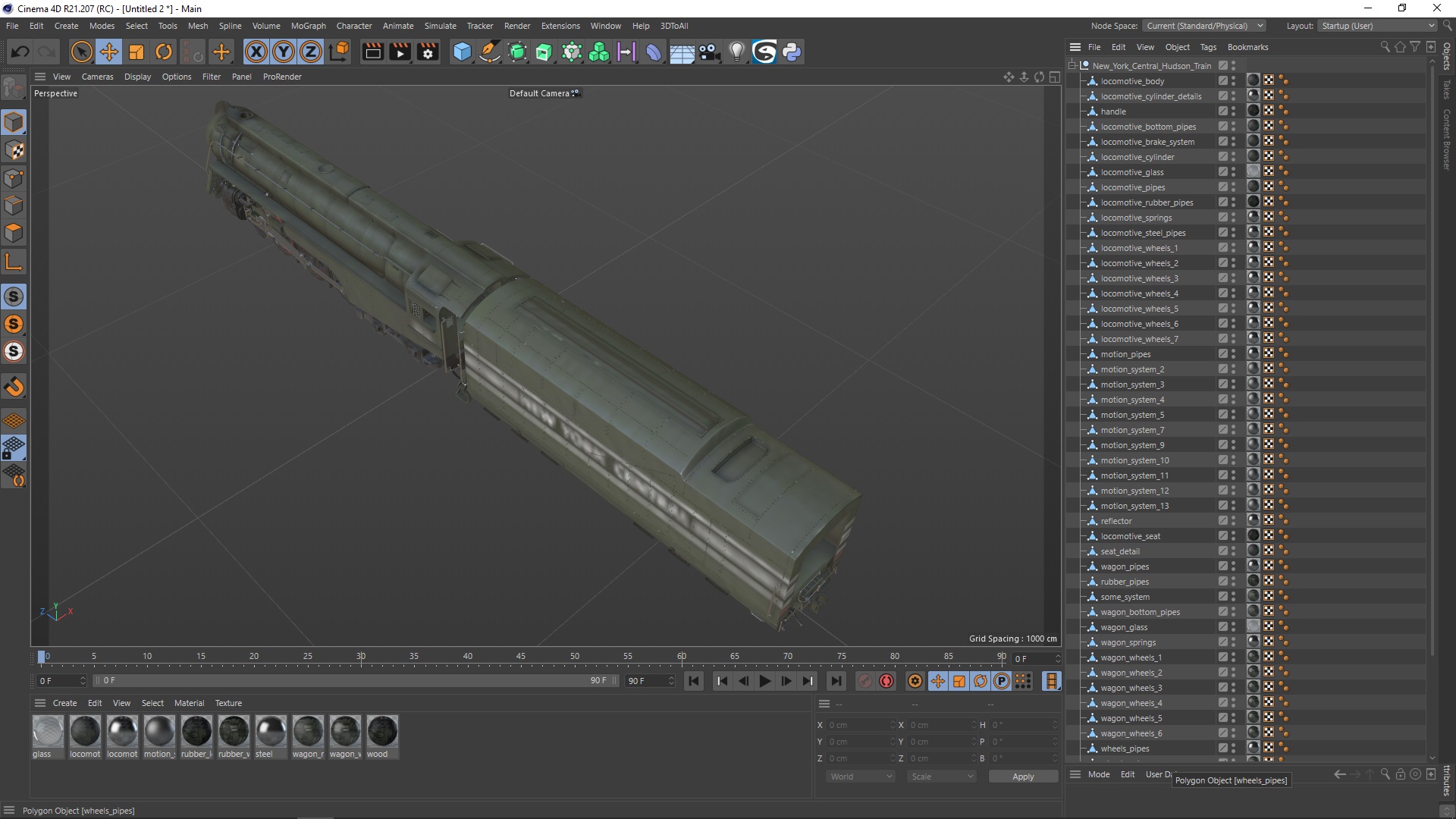Image resolution: width=1456 pixels, height=819 pixels.
Task: Add a floor environment object
Action: (682, 52)
